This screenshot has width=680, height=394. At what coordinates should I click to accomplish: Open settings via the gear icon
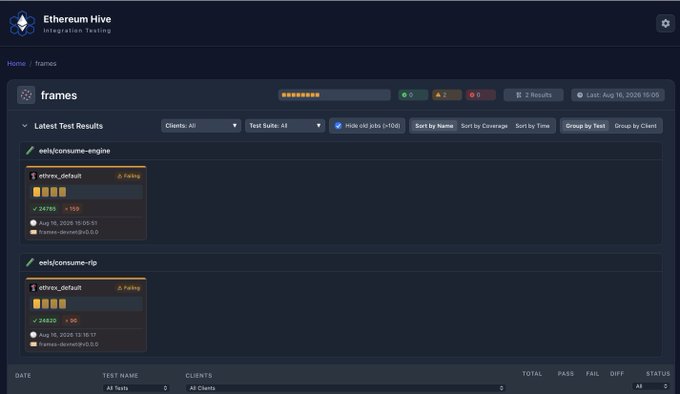tap(665, 23)
